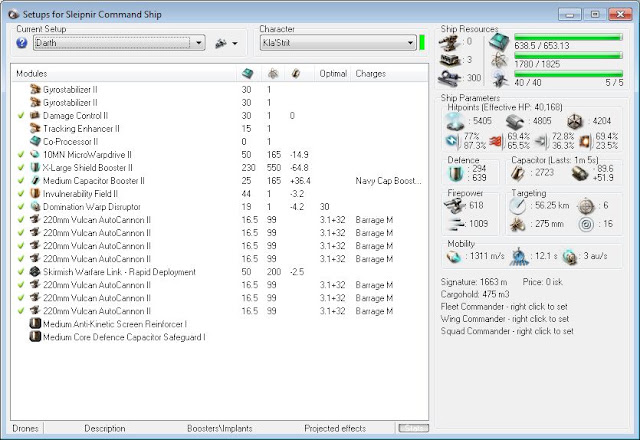The height and width of the screenshot is (440, 640).
Task: Click the capacitor recharge rate icon
Action: tap(580, 173)
